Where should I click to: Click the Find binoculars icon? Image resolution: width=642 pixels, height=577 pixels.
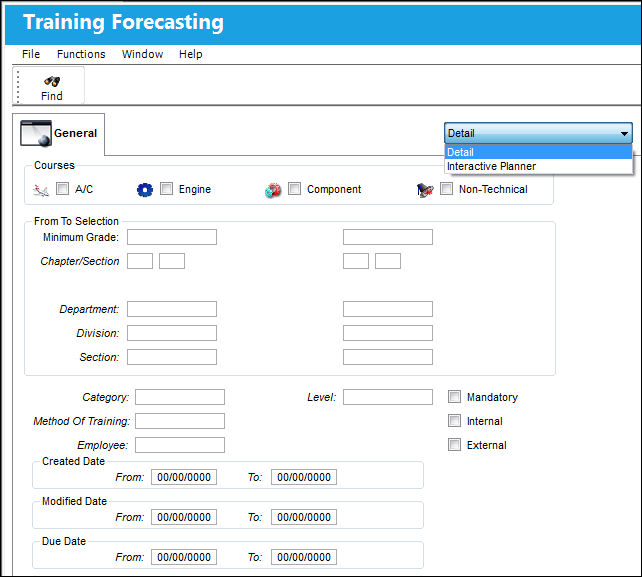coord(52,81)
